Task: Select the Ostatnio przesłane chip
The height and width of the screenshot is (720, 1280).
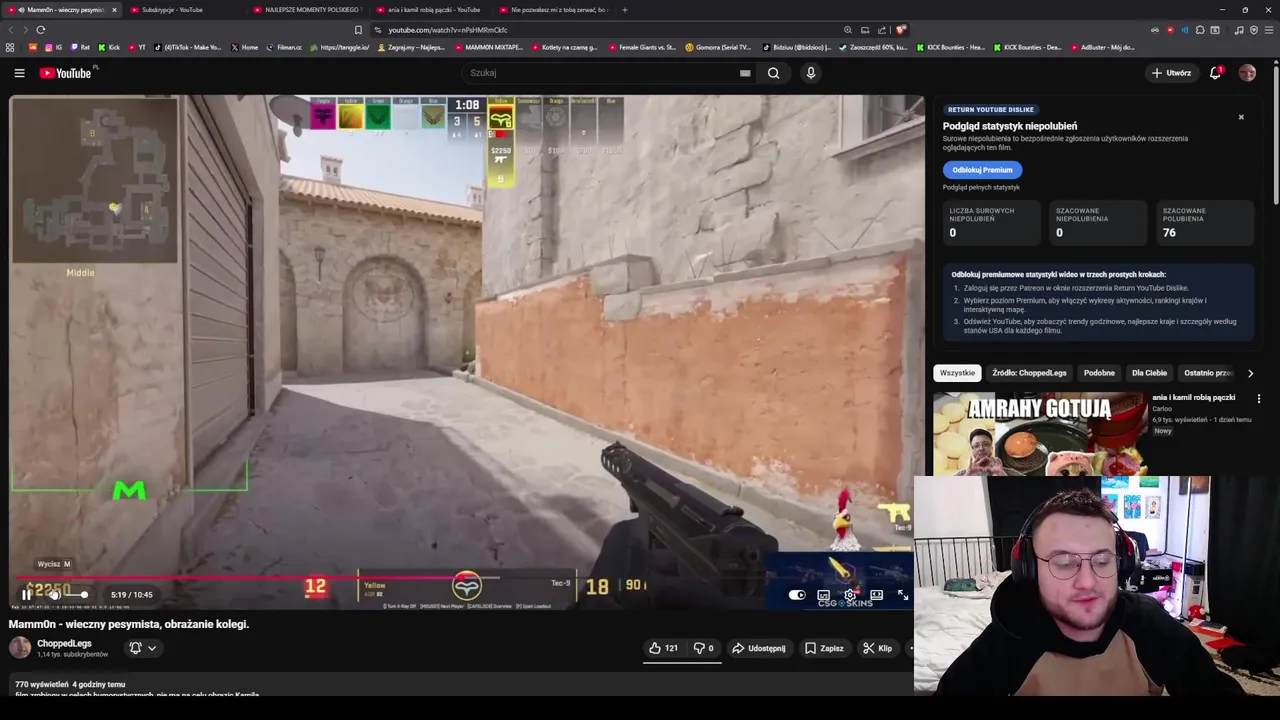Action: [1208, 373]
